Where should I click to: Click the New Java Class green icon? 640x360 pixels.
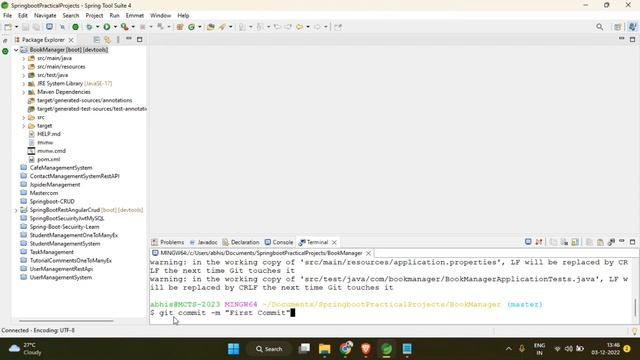[x=191, y=27]
